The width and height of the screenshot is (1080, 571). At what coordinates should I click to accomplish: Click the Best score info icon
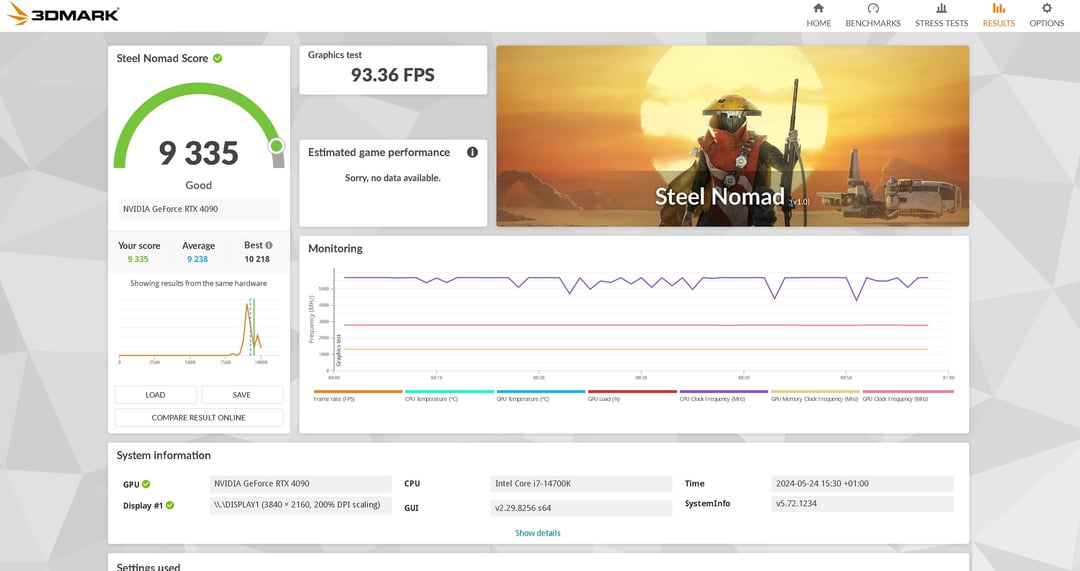click(x=269, y=245)
